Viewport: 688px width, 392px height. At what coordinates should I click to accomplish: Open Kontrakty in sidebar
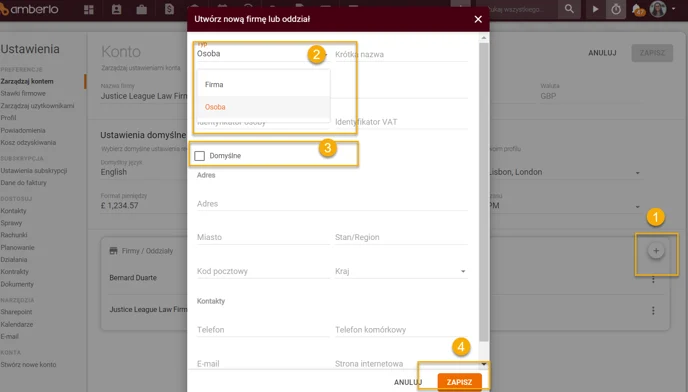[x=14, y=272]
